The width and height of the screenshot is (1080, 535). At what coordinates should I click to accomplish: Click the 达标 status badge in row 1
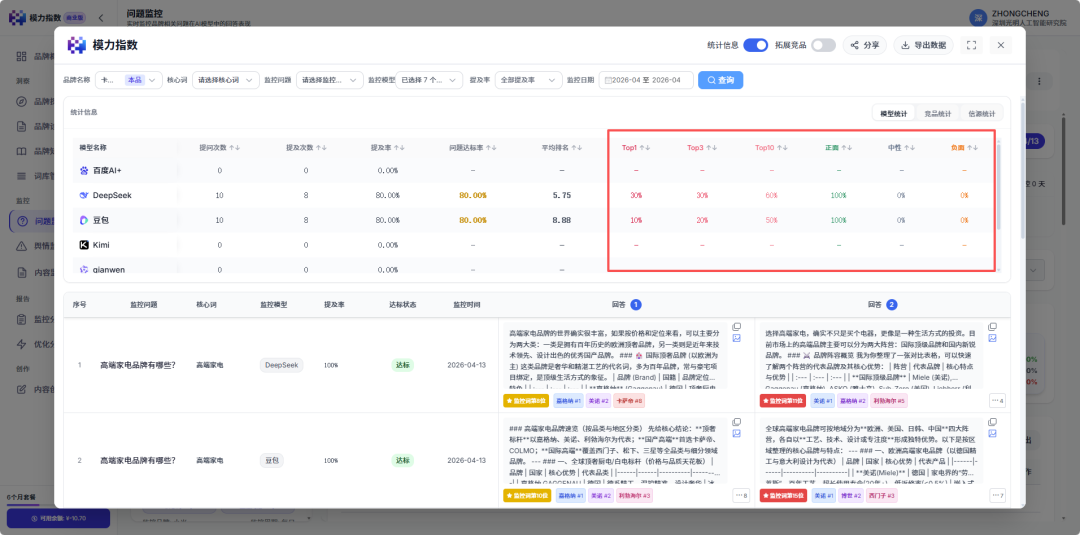[402, 365]
